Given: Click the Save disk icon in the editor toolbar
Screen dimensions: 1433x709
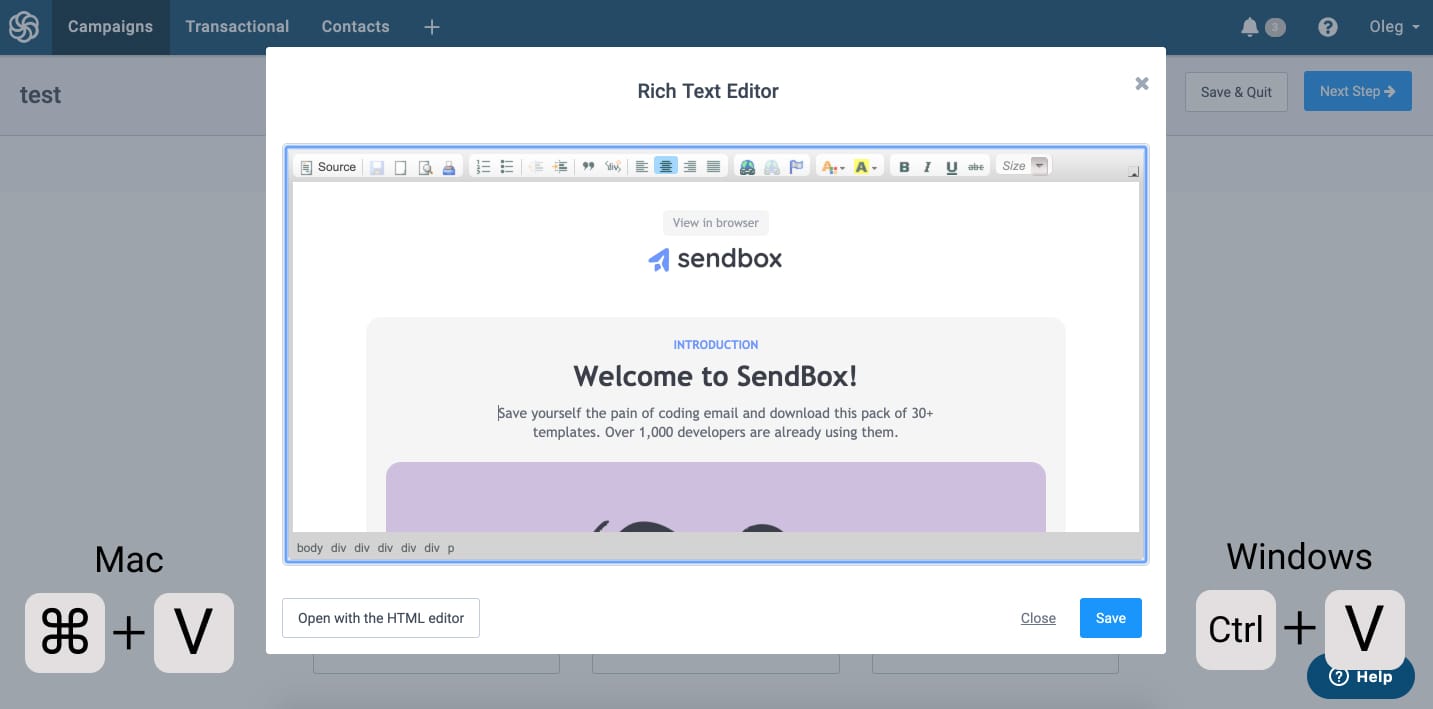Looking at the screenshot, I should (x=377, y=167).
